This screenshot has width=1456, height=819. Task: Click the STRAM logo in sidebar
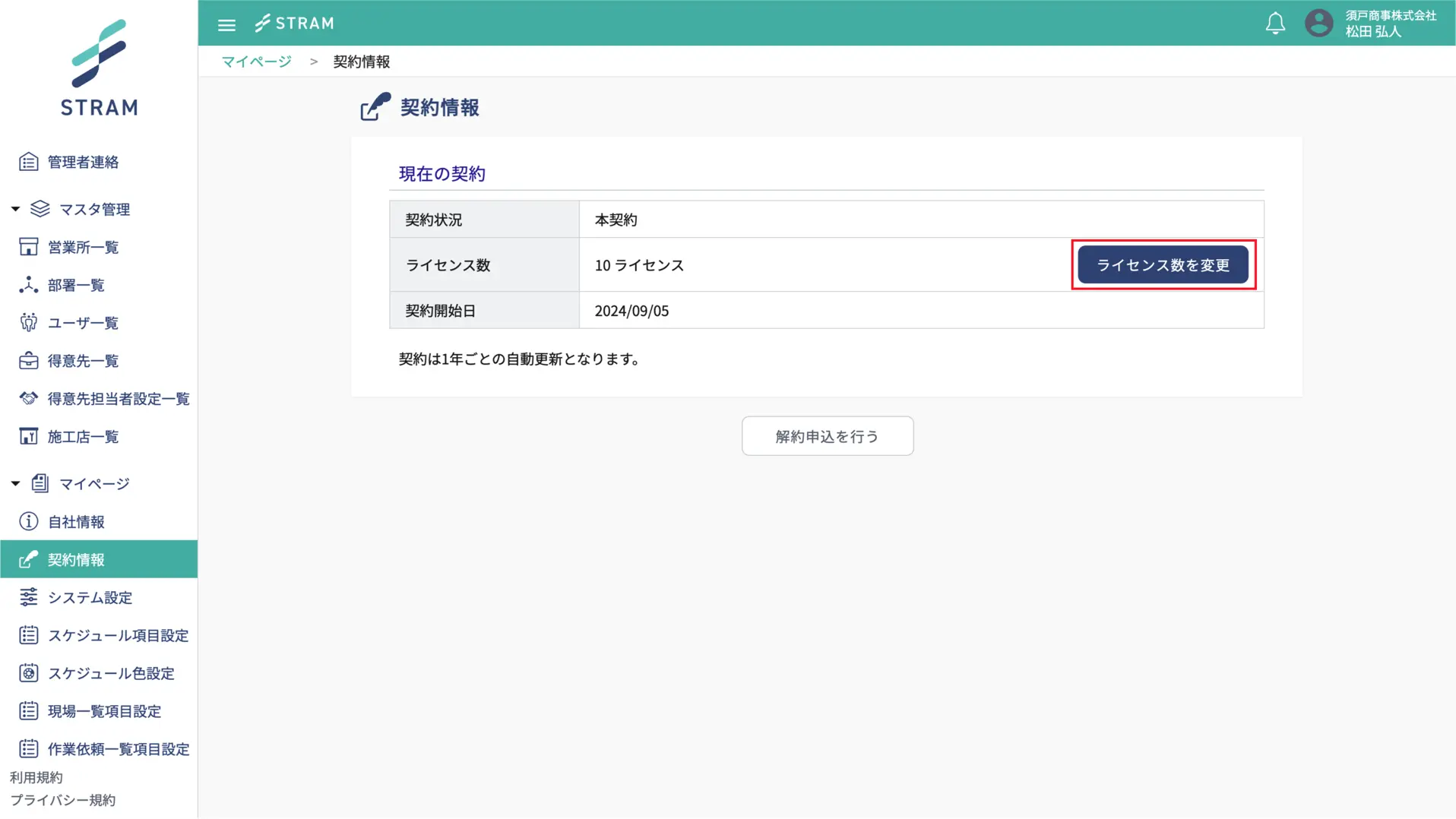[x=99, y=68]
